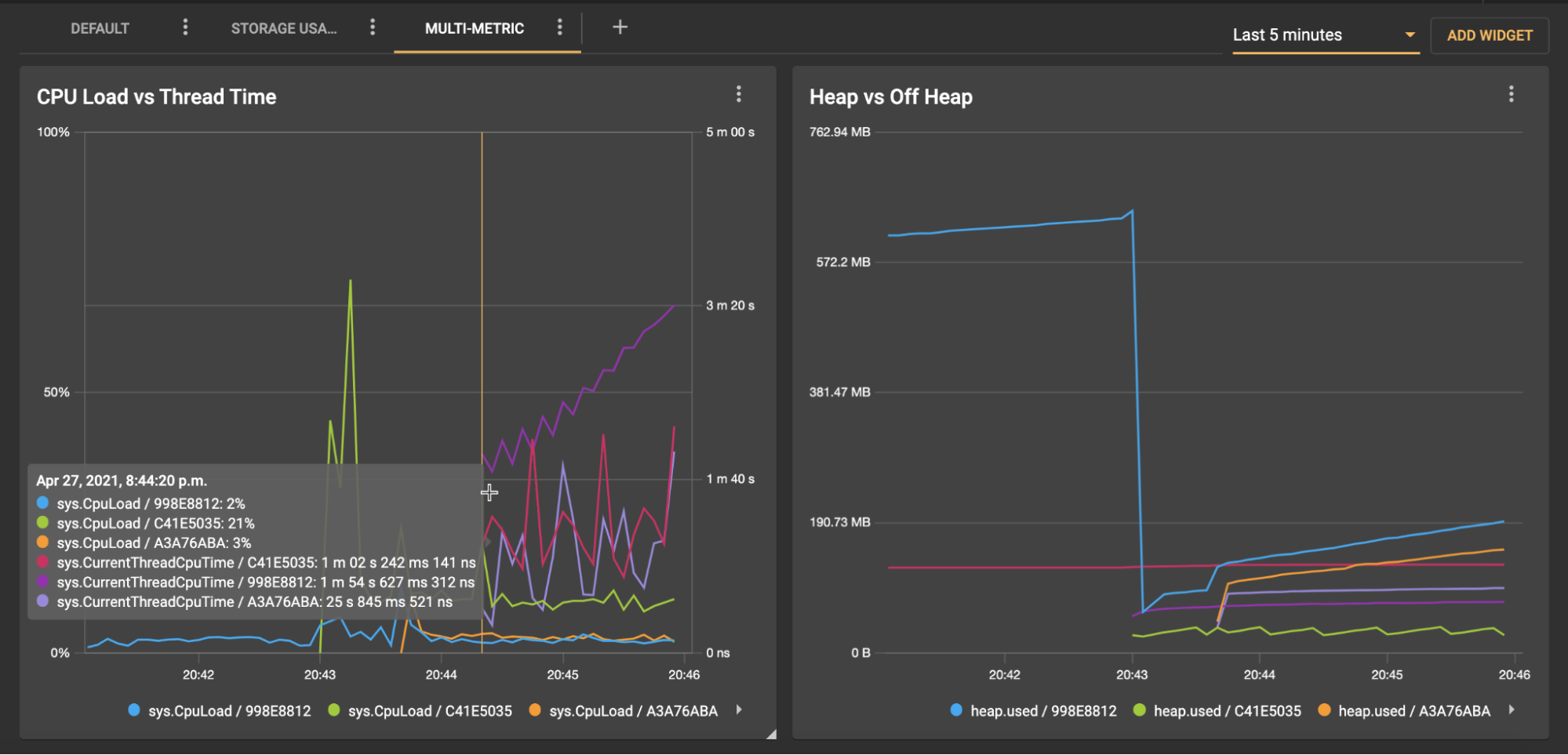
Task: Click the 3 m 20 s right-axis label
Action: (730, 306)
